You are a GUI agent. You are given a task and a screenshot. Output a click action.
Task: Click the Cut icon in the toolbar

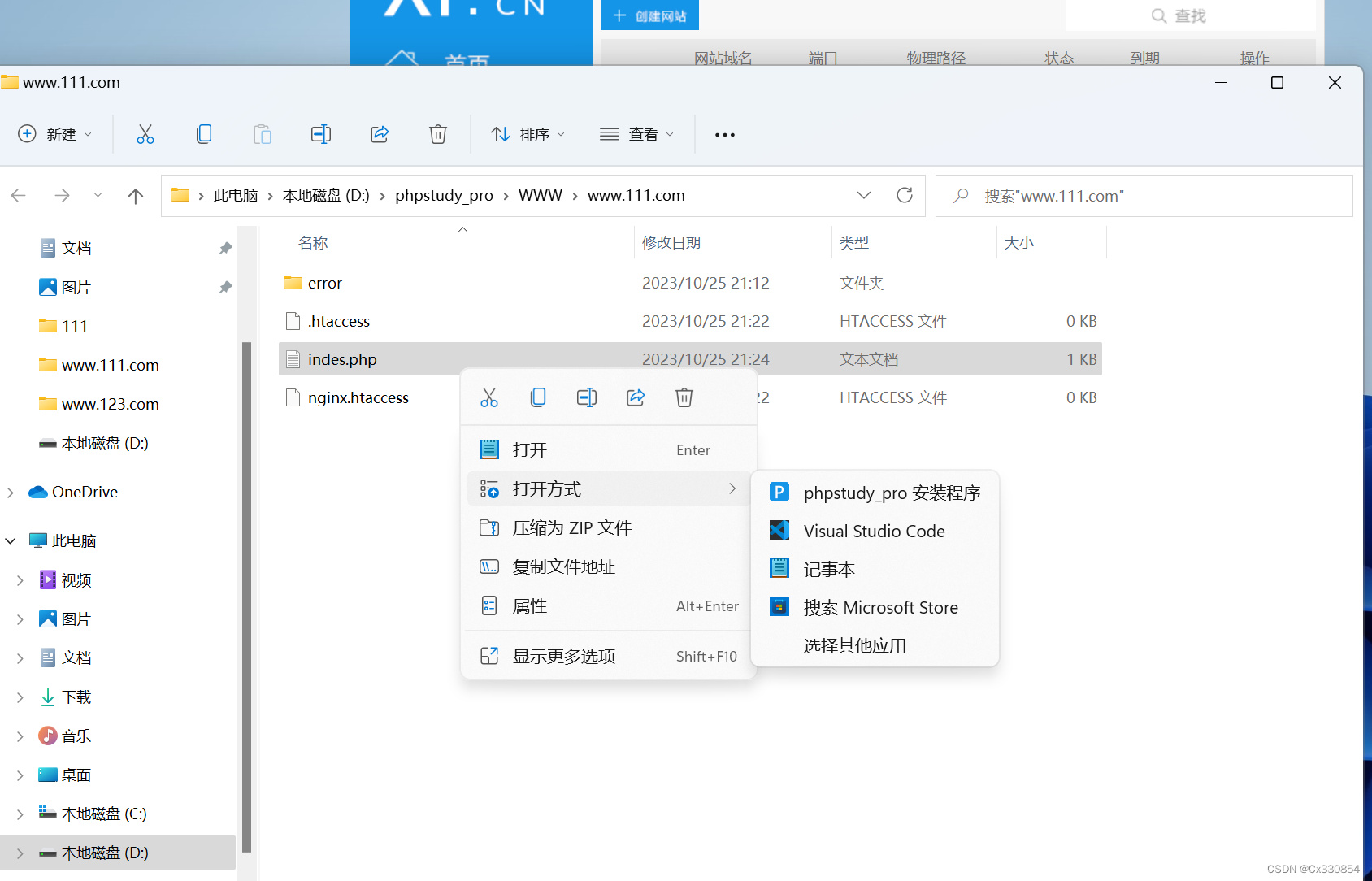pyautogui.click(x=145, y=134)
